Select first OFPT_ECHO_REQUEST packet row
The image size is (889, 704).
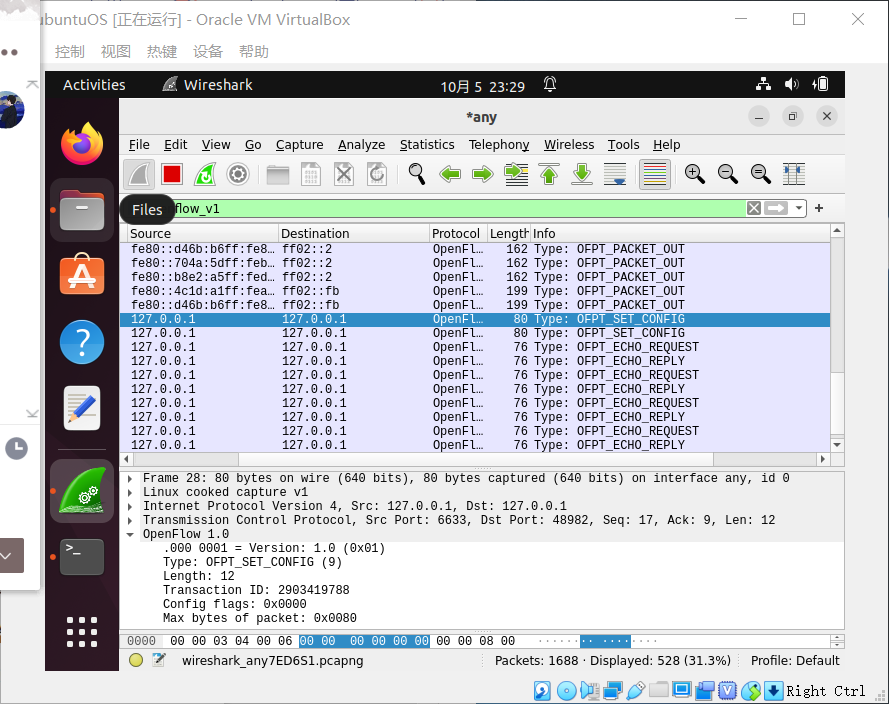coord(475,347)
